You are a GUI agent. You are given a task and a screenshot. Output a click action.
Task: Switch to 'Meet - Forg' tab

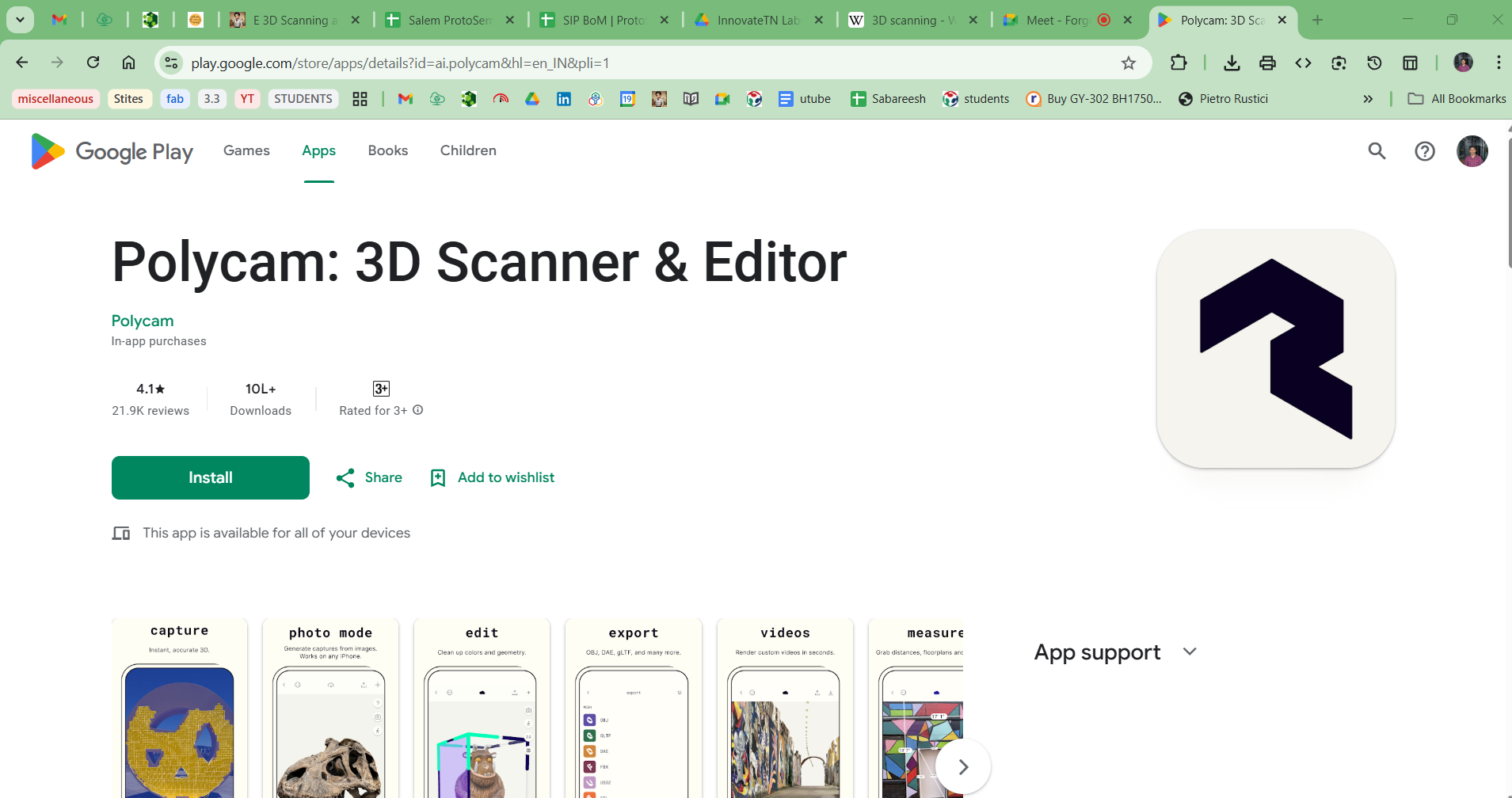(x=1067, y=20)
